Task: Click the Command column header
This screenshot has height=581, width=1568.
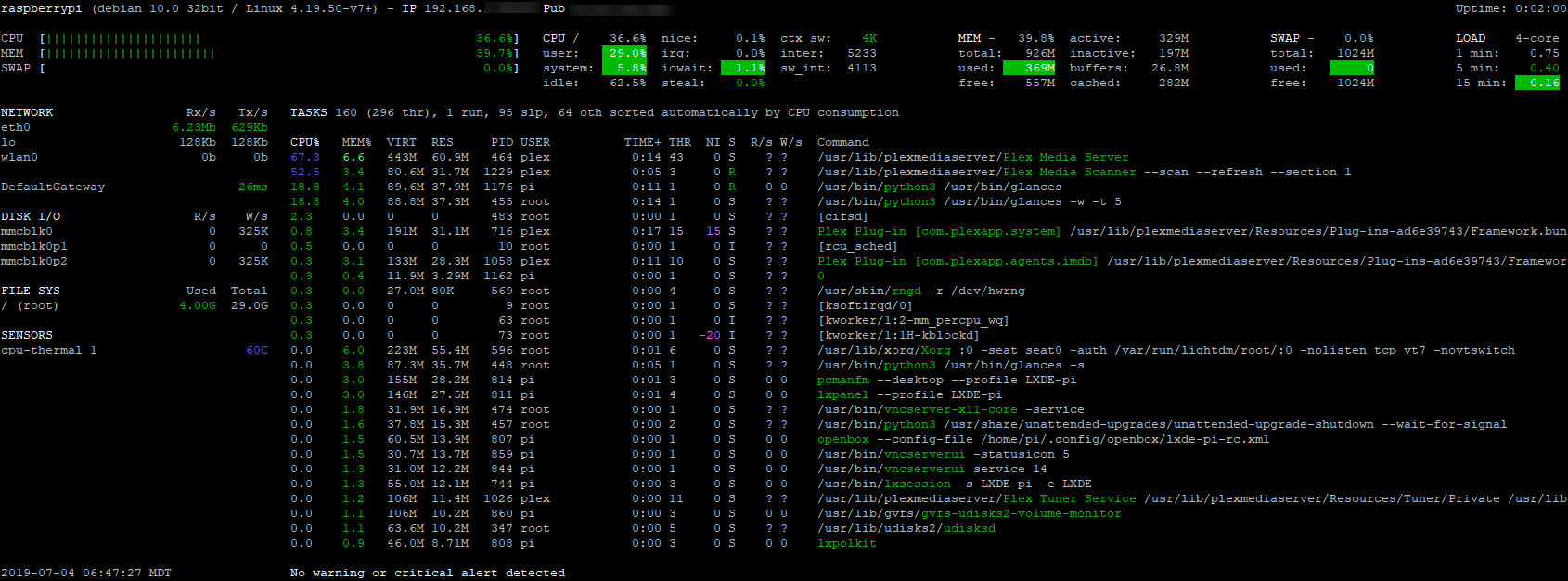Action: coord(843,143)
